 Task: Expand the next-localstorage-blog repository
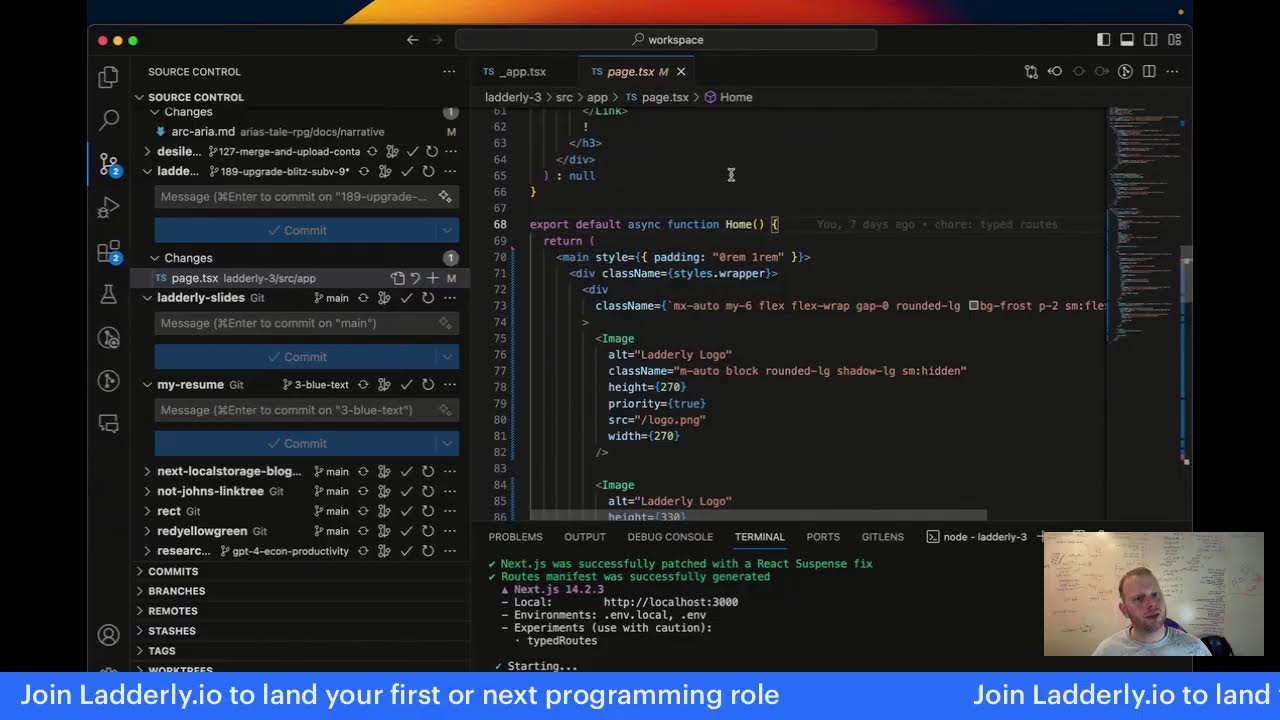[x=148, y=471]
